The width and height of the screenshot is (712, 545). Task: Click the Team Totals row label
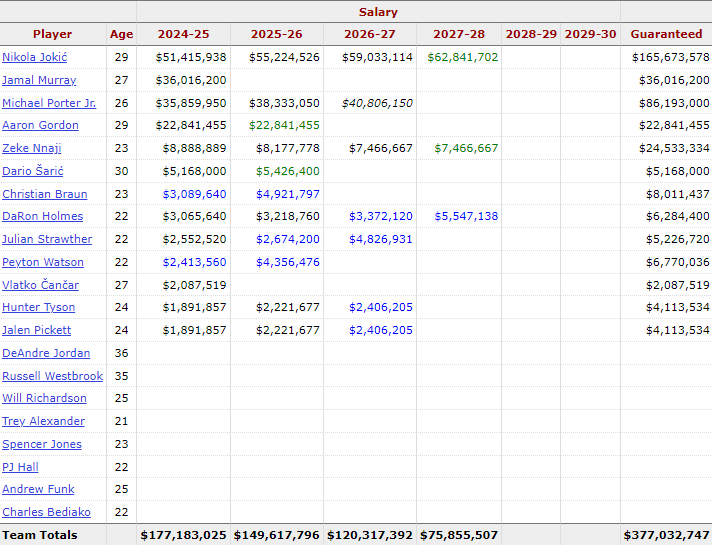(x=40, y=535)
